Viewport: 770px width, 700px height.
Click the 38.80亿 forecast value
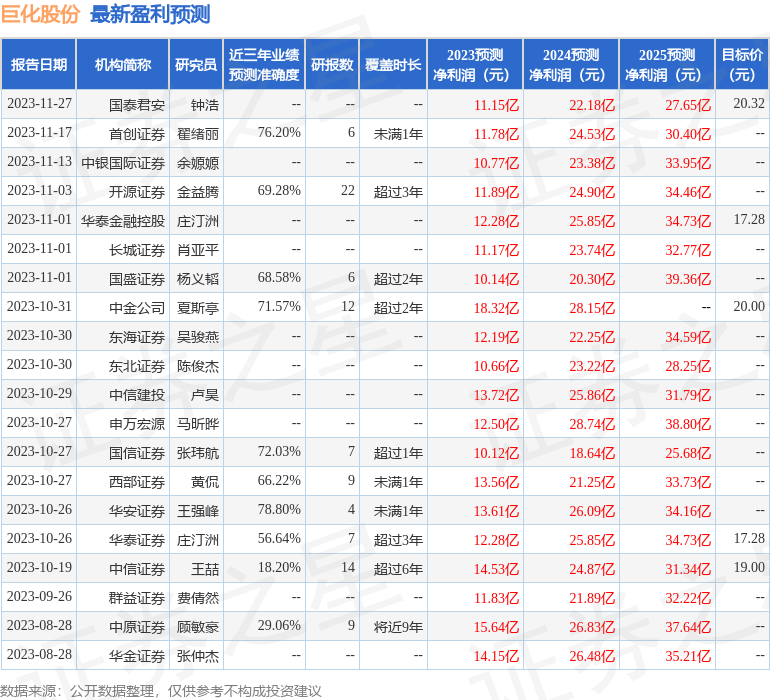(688, 424)
